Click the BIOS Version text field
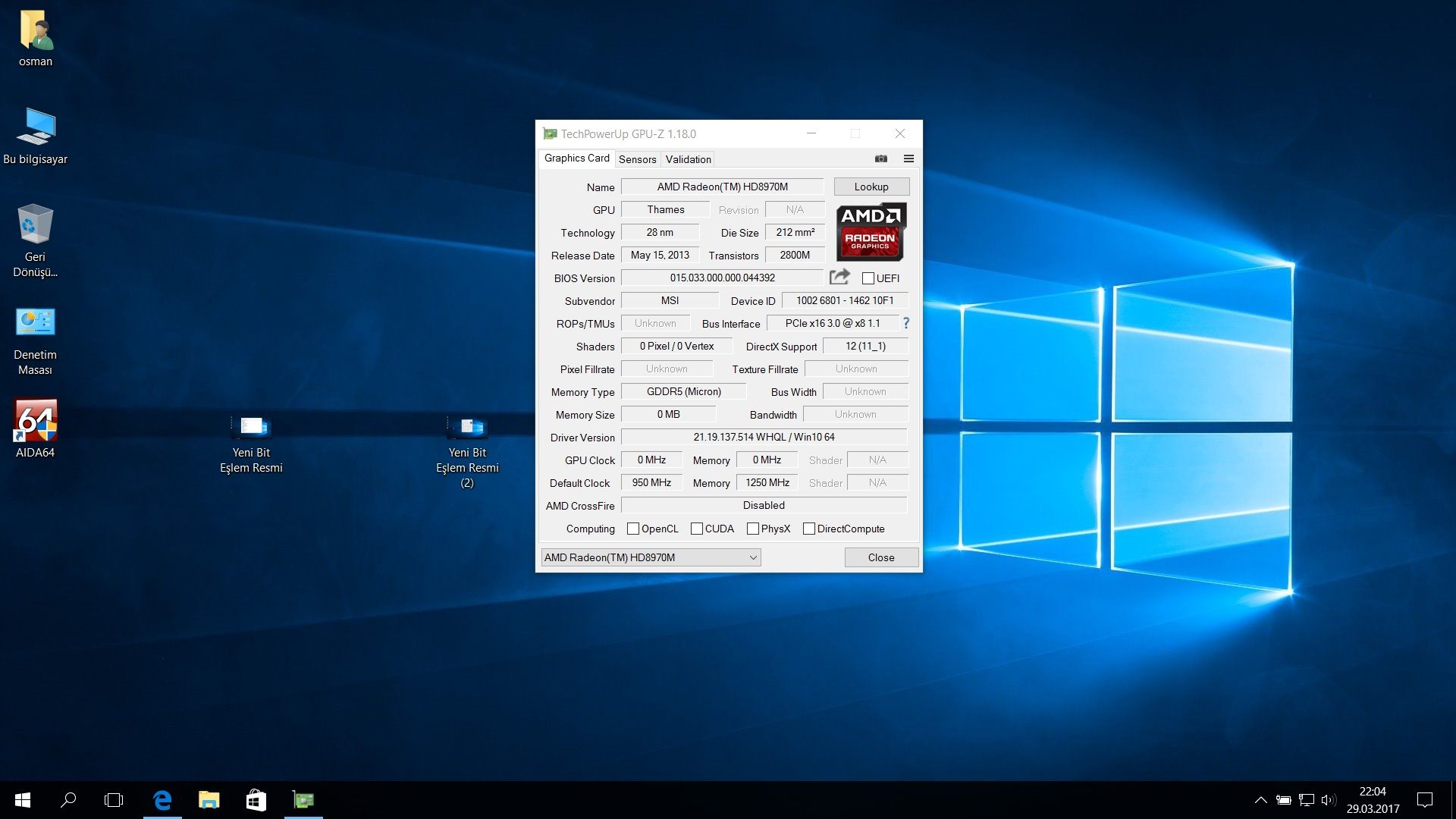This screenshot has height=819, width=1456. tap(722, 278)
